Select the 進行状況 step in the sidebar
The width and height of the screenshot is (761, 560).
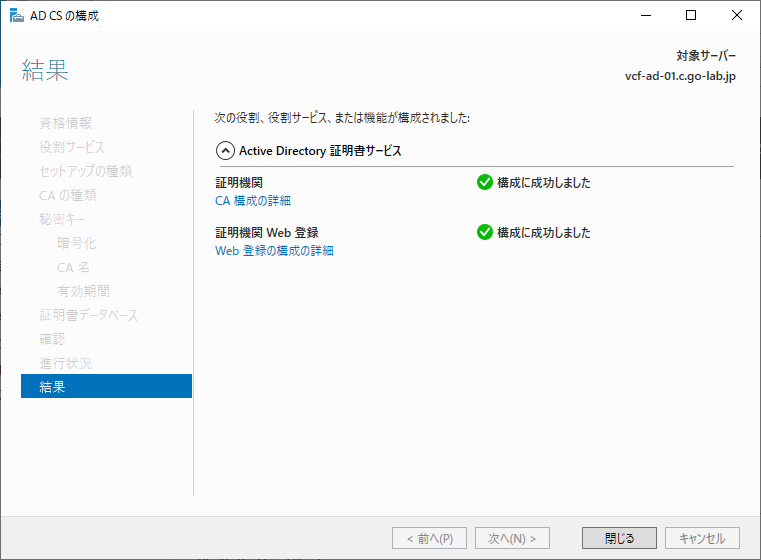(x=66, y=363)
